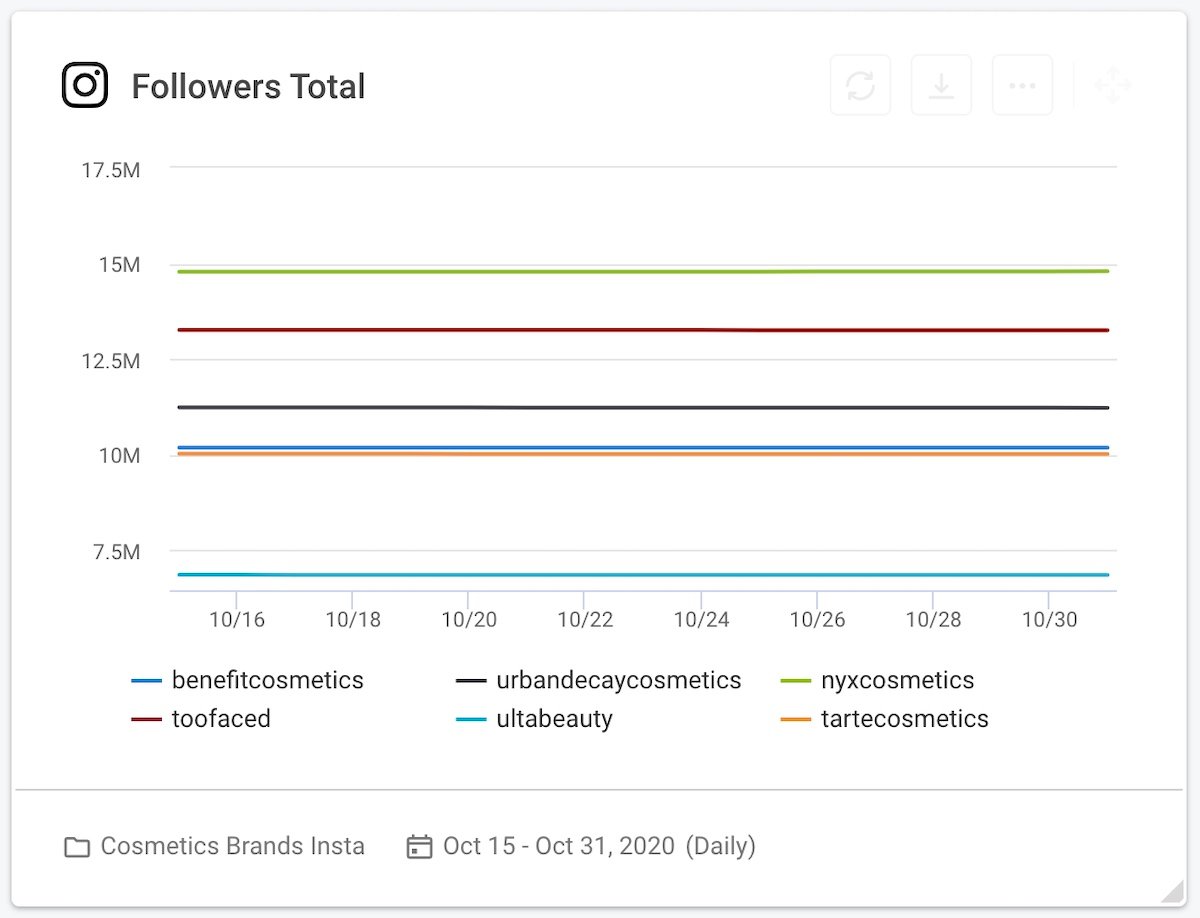Image resolution: width=1200 pixels, height=918 pixels.
Task: Hide the ultabeauty legend series
Action: (x=554, y=719)
